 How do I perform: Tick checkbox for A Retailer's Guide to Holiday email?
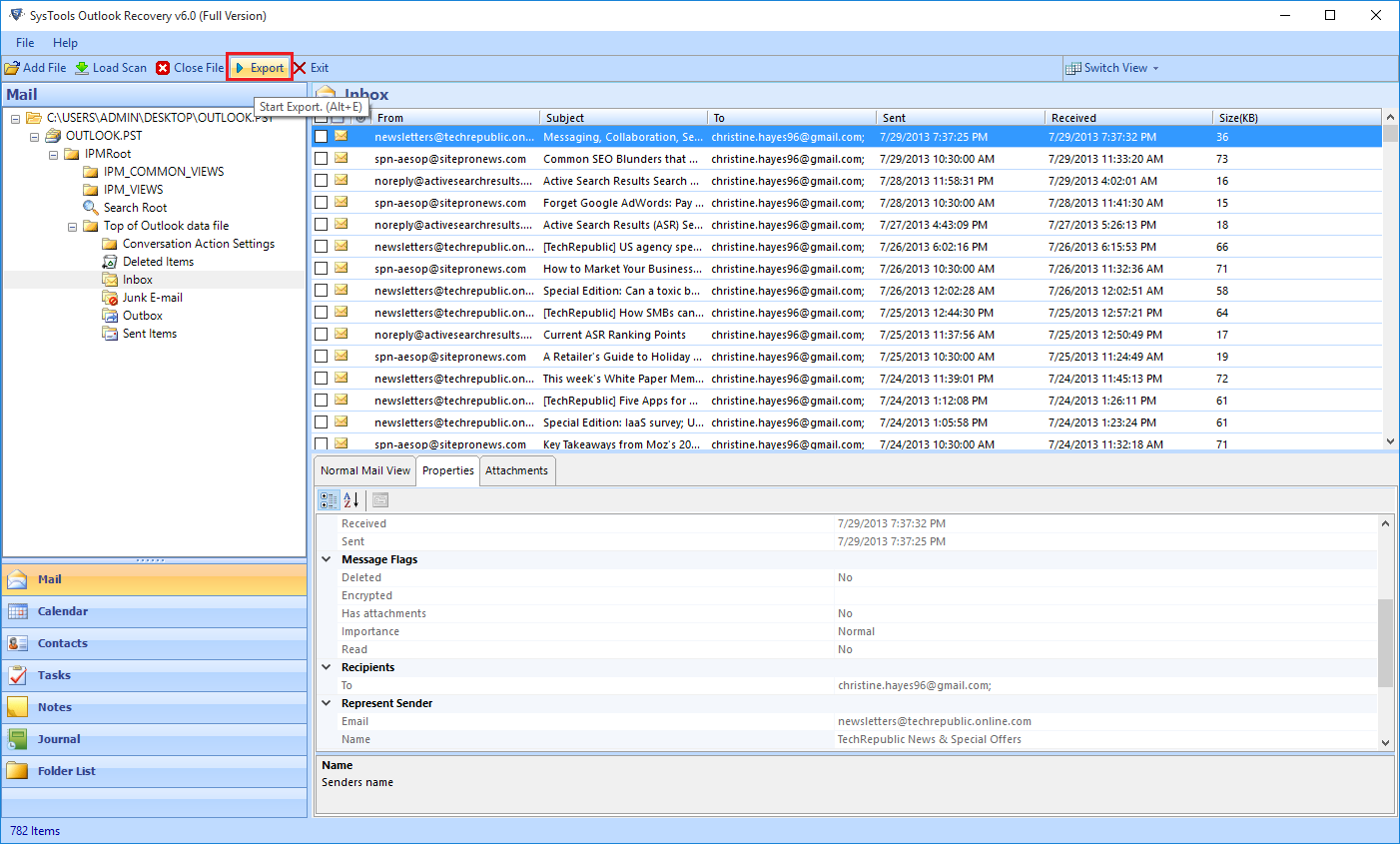[x=321, y=356]
